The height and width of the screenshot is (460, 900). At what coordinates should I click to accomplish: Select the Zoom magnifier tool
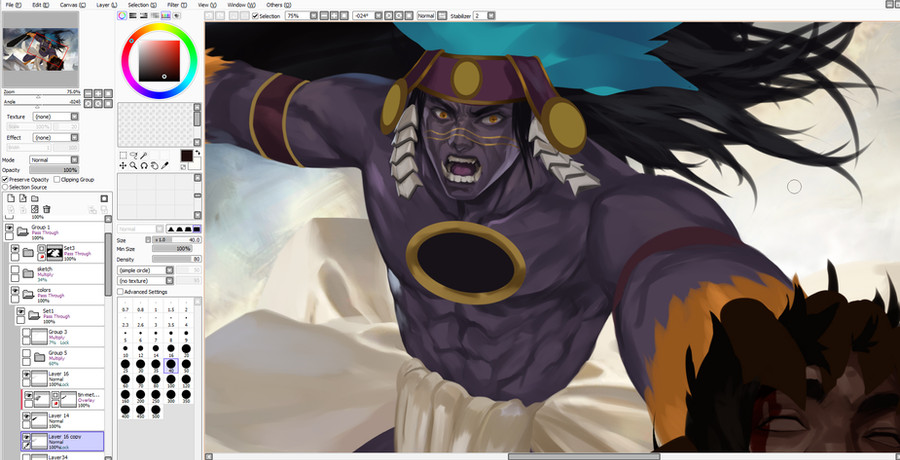click(133, 165)
